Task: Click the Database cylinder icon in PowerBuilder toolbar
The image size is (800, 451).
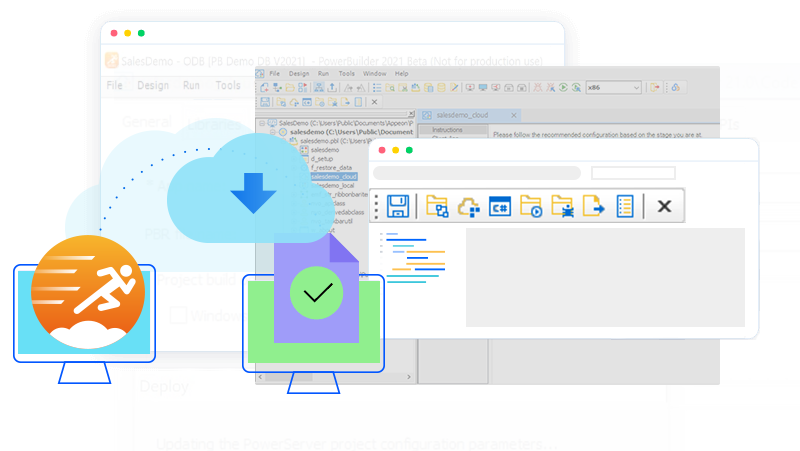Action: [x=441, y=88]
